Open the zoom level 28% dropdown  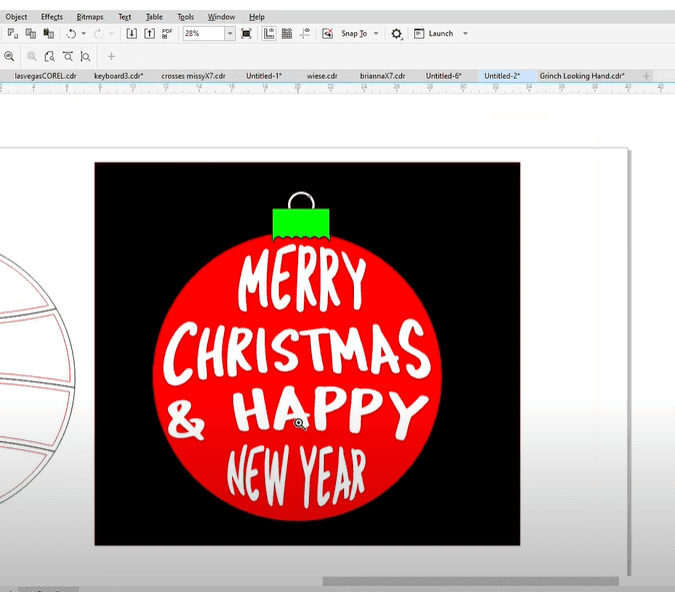click(x=230, y=33)
